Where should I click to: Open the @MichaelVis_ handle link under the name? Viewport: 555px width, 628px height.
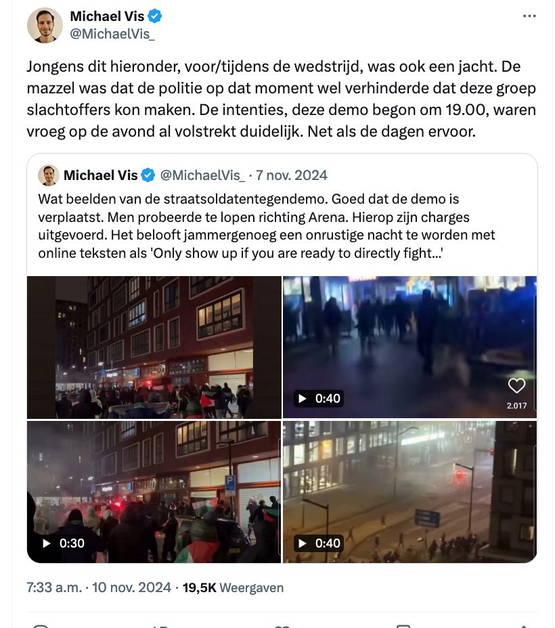(x=112, y=34)
